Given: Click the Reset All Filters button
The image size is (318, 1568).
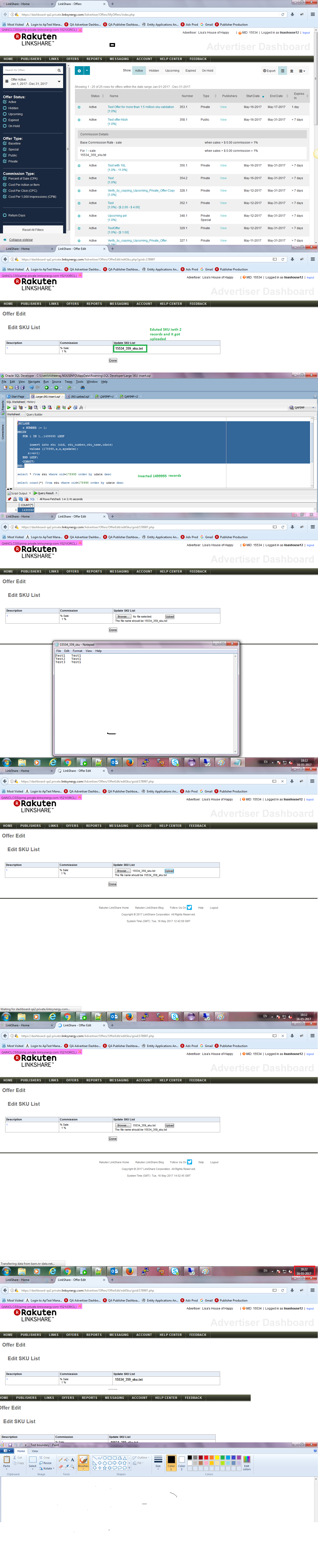Looking at the screenshot, I should 33,230.
